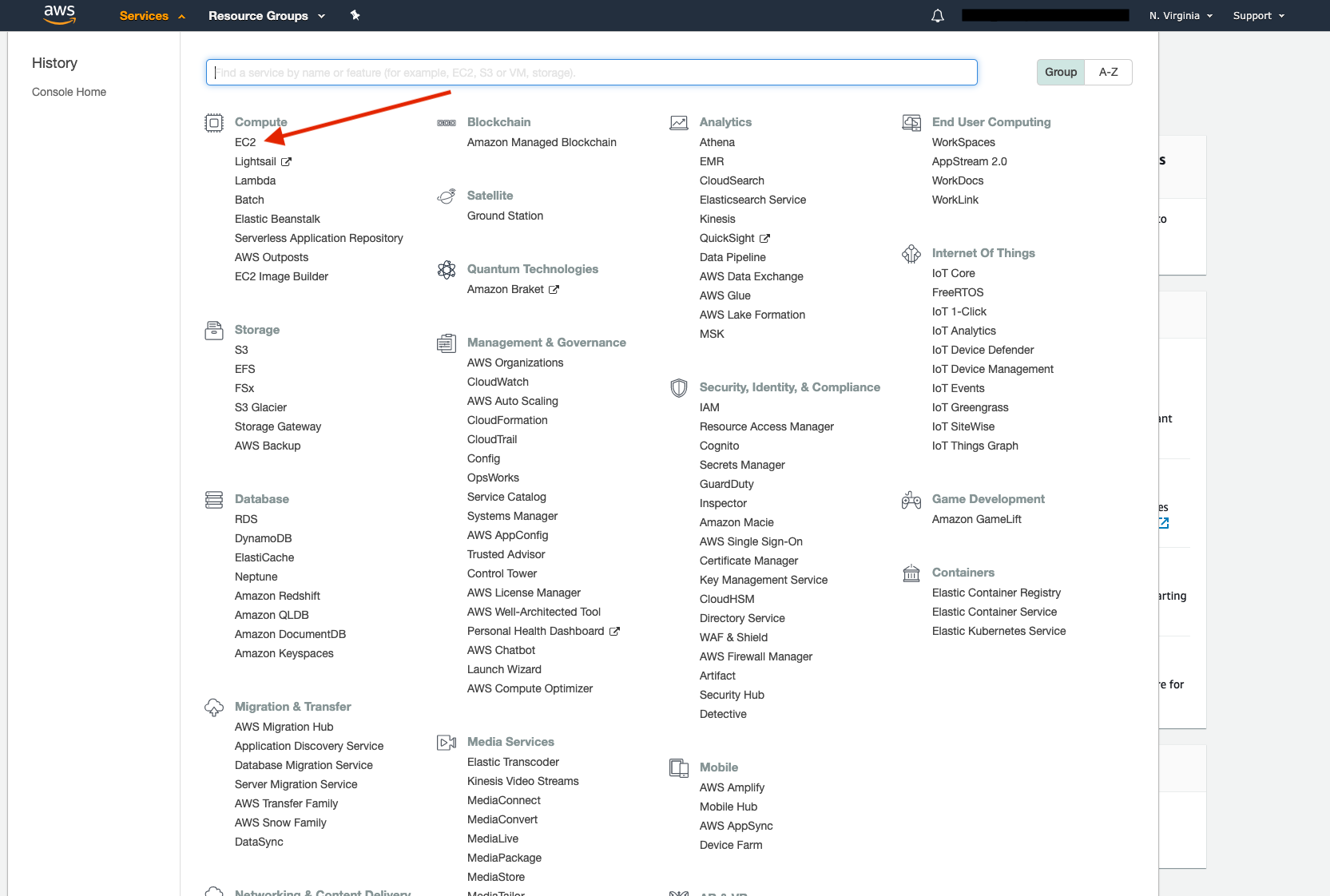This screenshot has height=896, width=1330.
Task: Open Elastic Transcoder
Action: click(x=513, y=762)
